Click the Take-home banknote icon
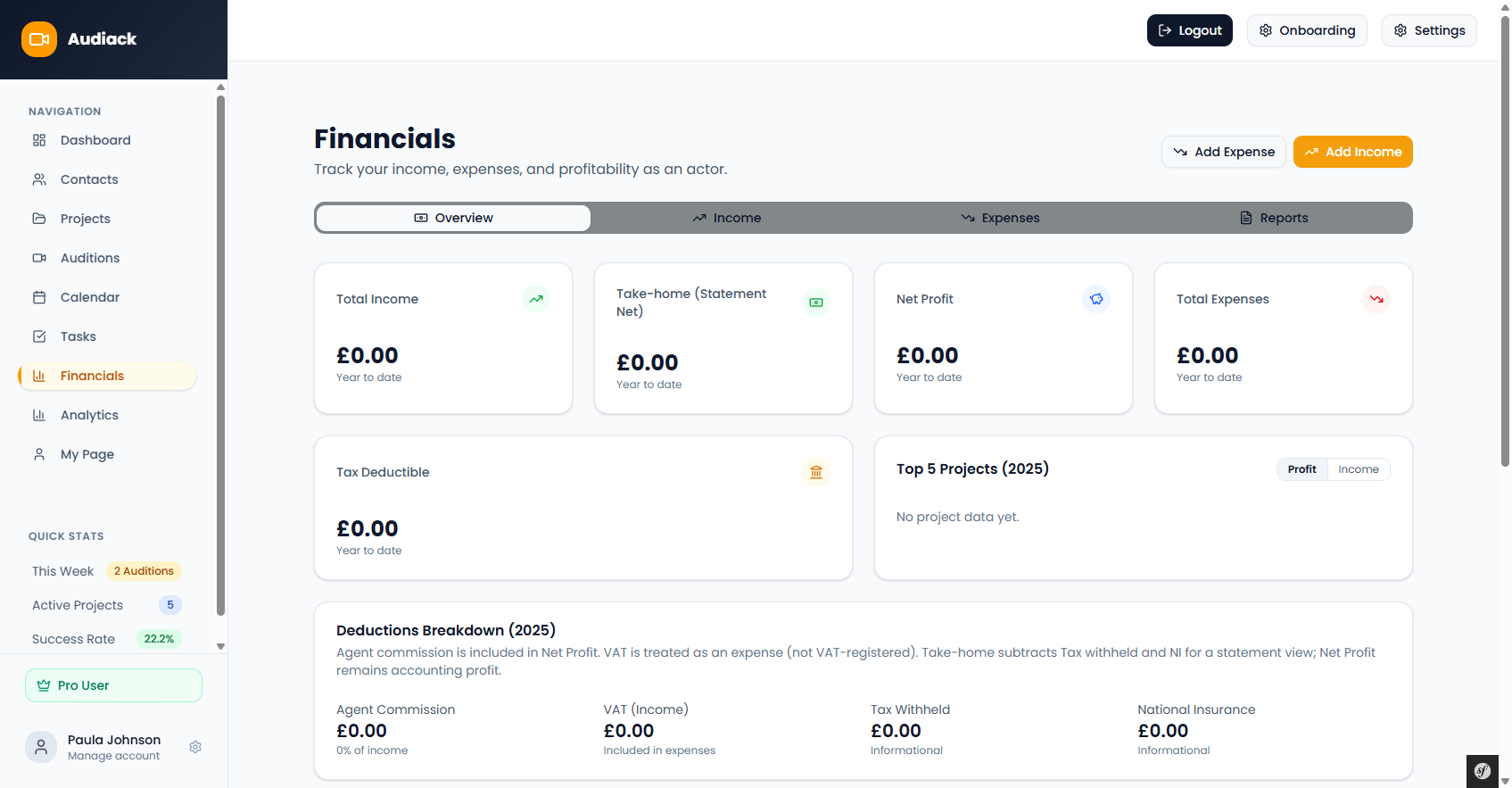 pos(816,303)
